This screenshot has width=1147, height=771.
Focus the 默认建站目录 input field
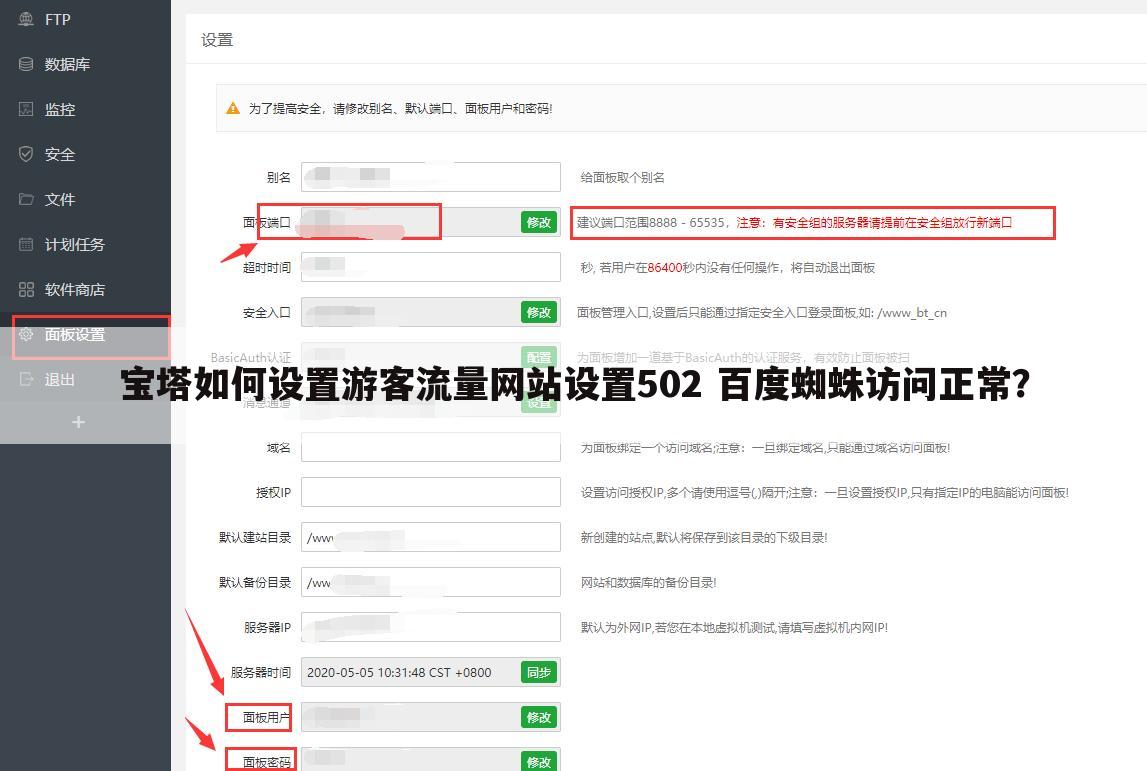pyautogui.click(x=431, y=537)
